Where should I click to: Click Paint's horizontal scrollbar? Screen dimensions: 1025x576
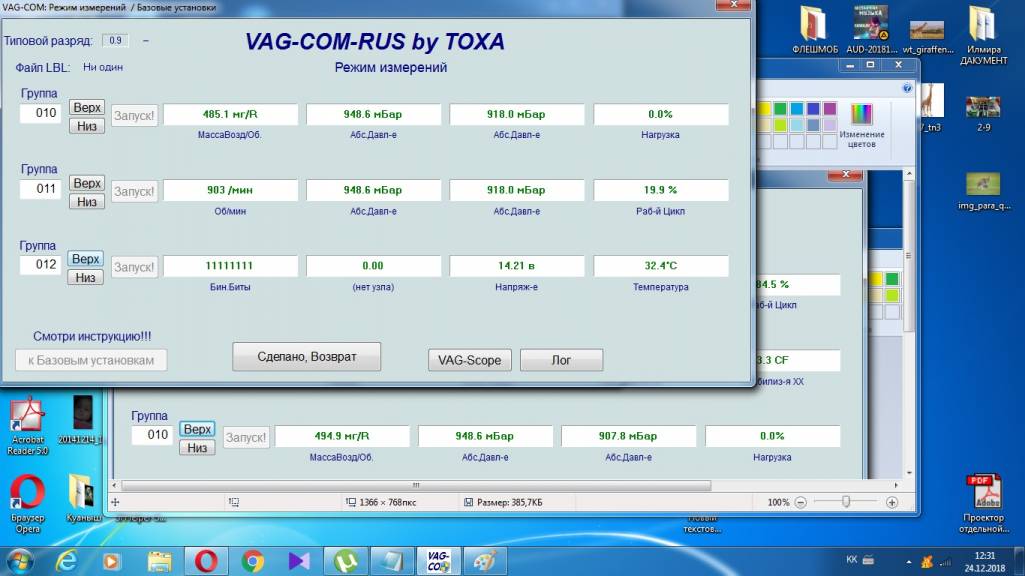(500, 485)
